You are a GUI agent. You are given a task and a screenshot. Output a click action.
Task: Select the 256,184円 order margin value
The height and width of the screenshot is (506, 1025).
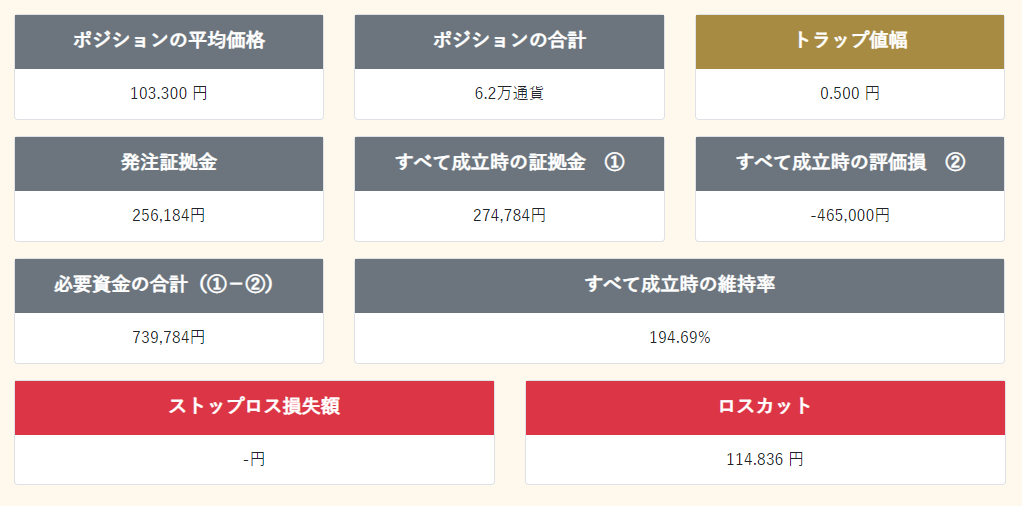click(x=169, y=215)
